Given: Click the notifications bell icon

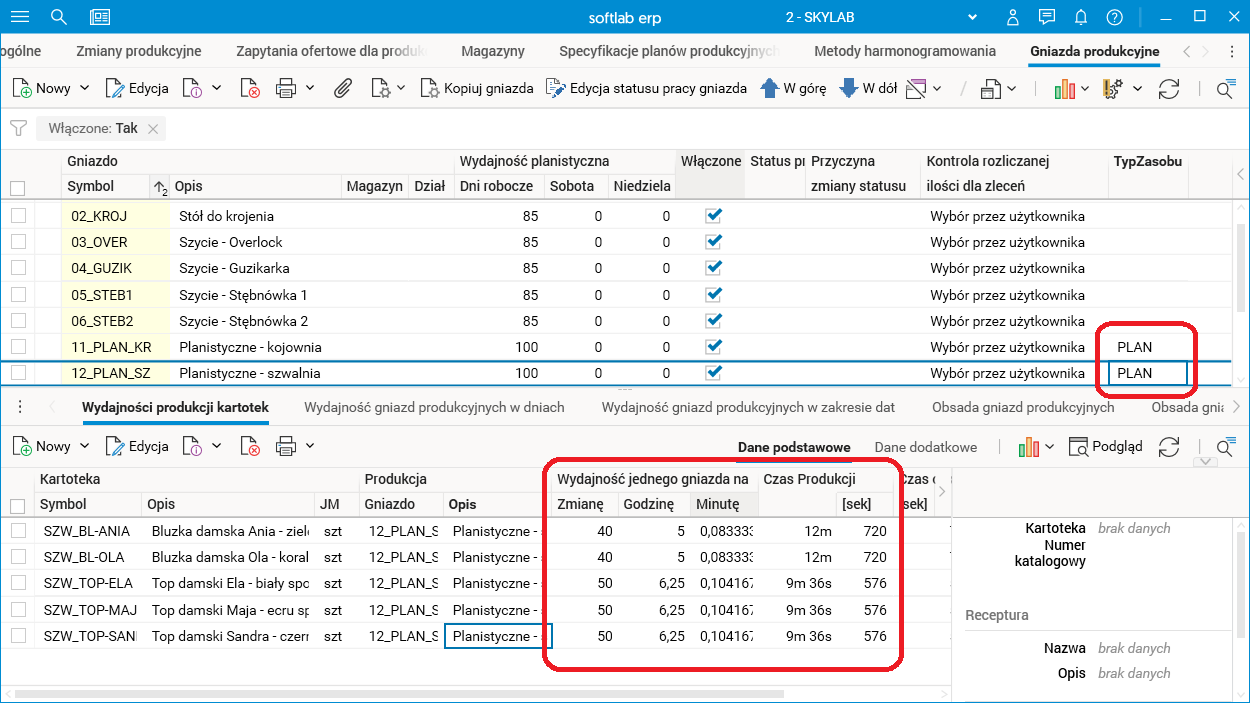Looking at the screenshot, I should (1081, 17).
